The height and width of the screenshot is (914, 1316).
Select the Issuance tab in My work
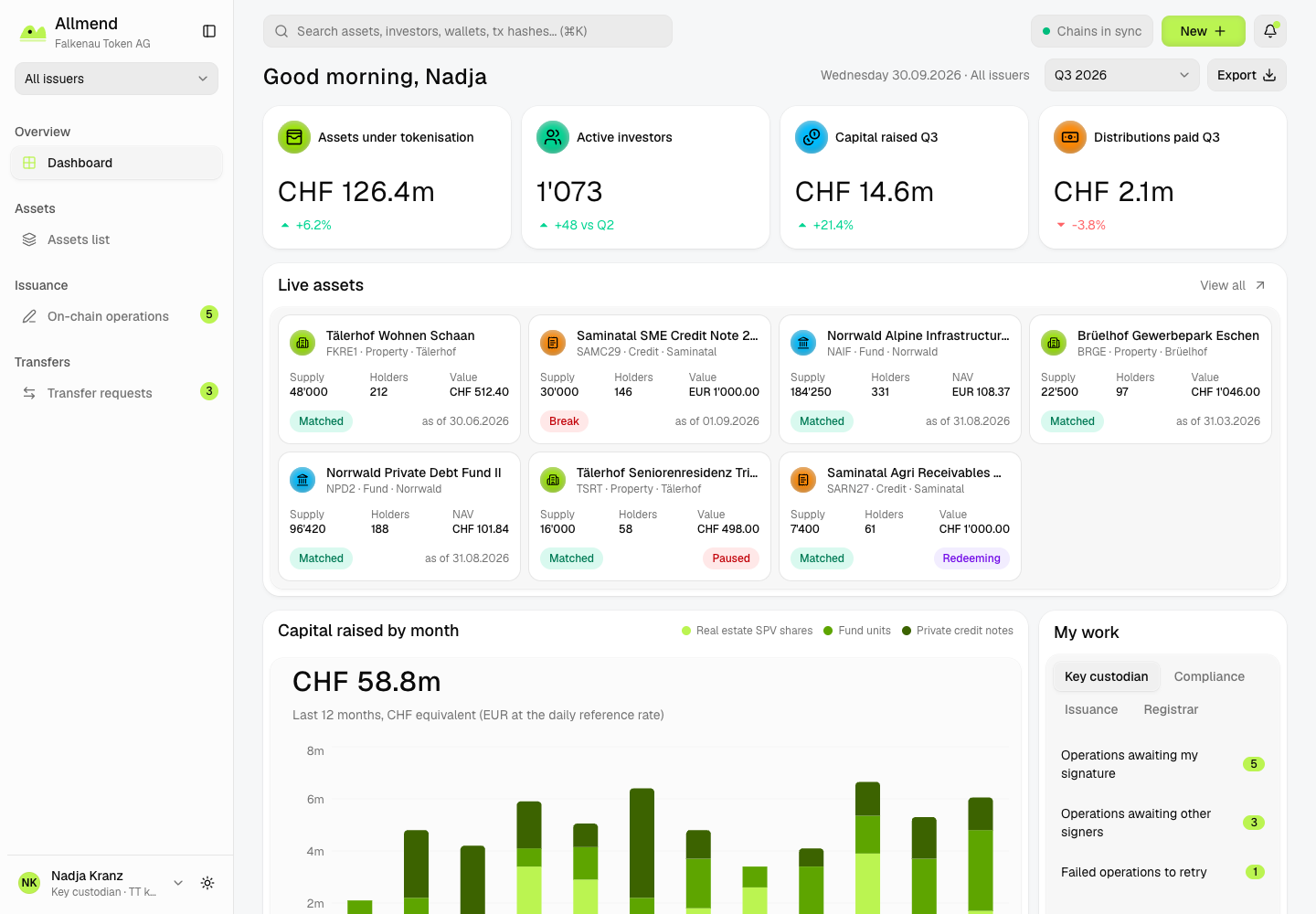click(1091, 709)
